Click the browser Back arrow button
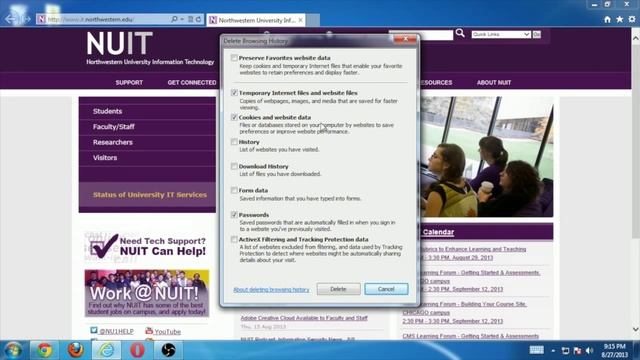 (11, 19)
